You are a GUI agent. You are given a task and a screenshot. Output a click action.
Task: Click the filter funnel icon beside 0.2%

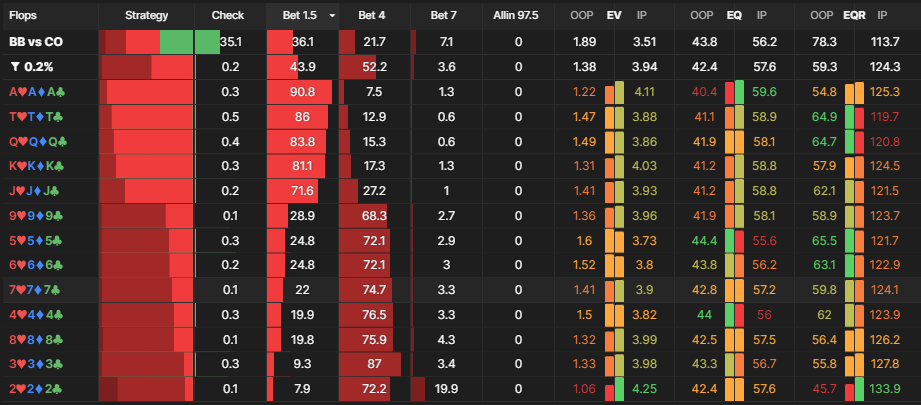[15, 67]
